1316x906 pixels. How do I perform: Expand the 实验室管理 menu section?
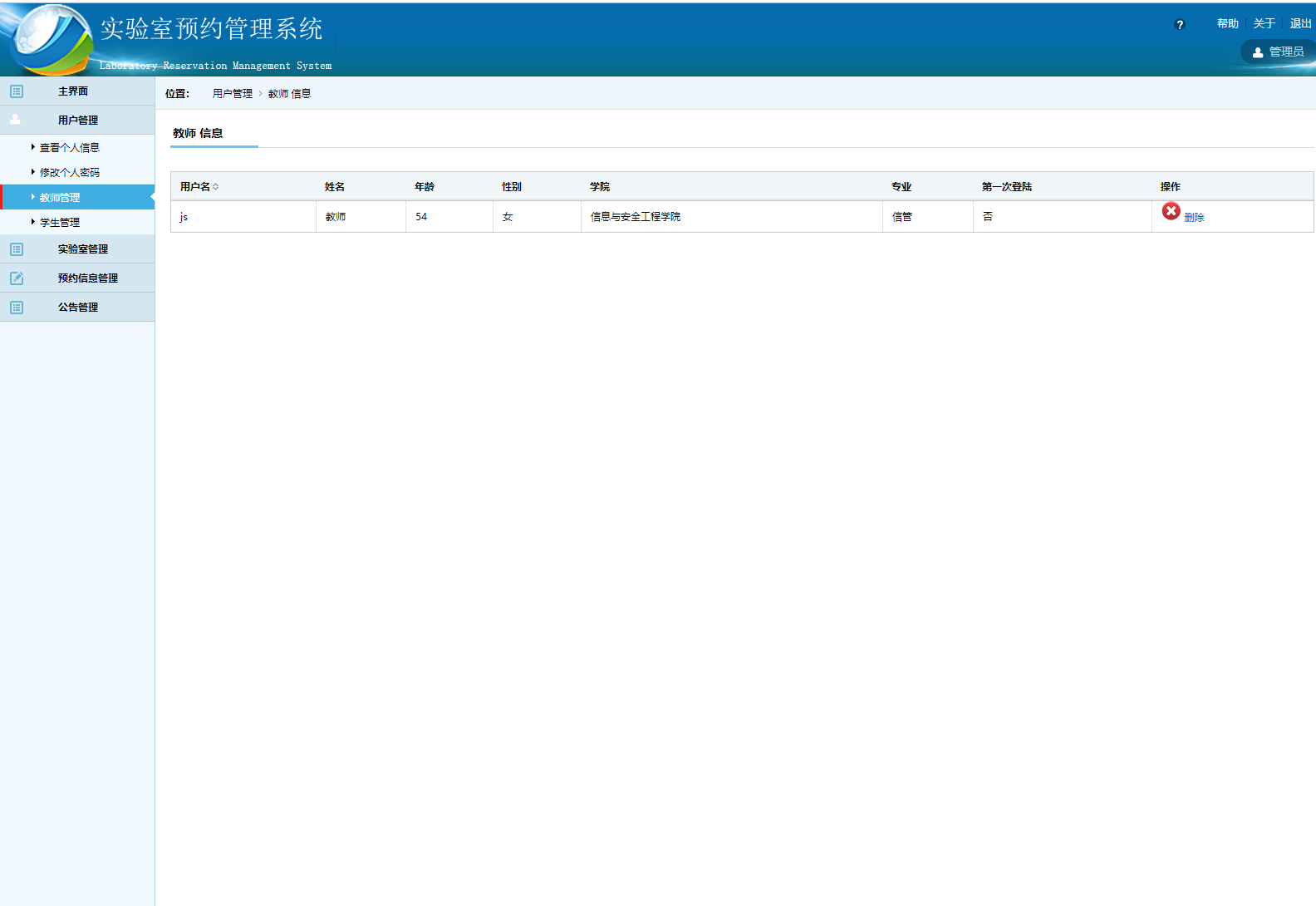pyautogui.click(x=83, y=249)
